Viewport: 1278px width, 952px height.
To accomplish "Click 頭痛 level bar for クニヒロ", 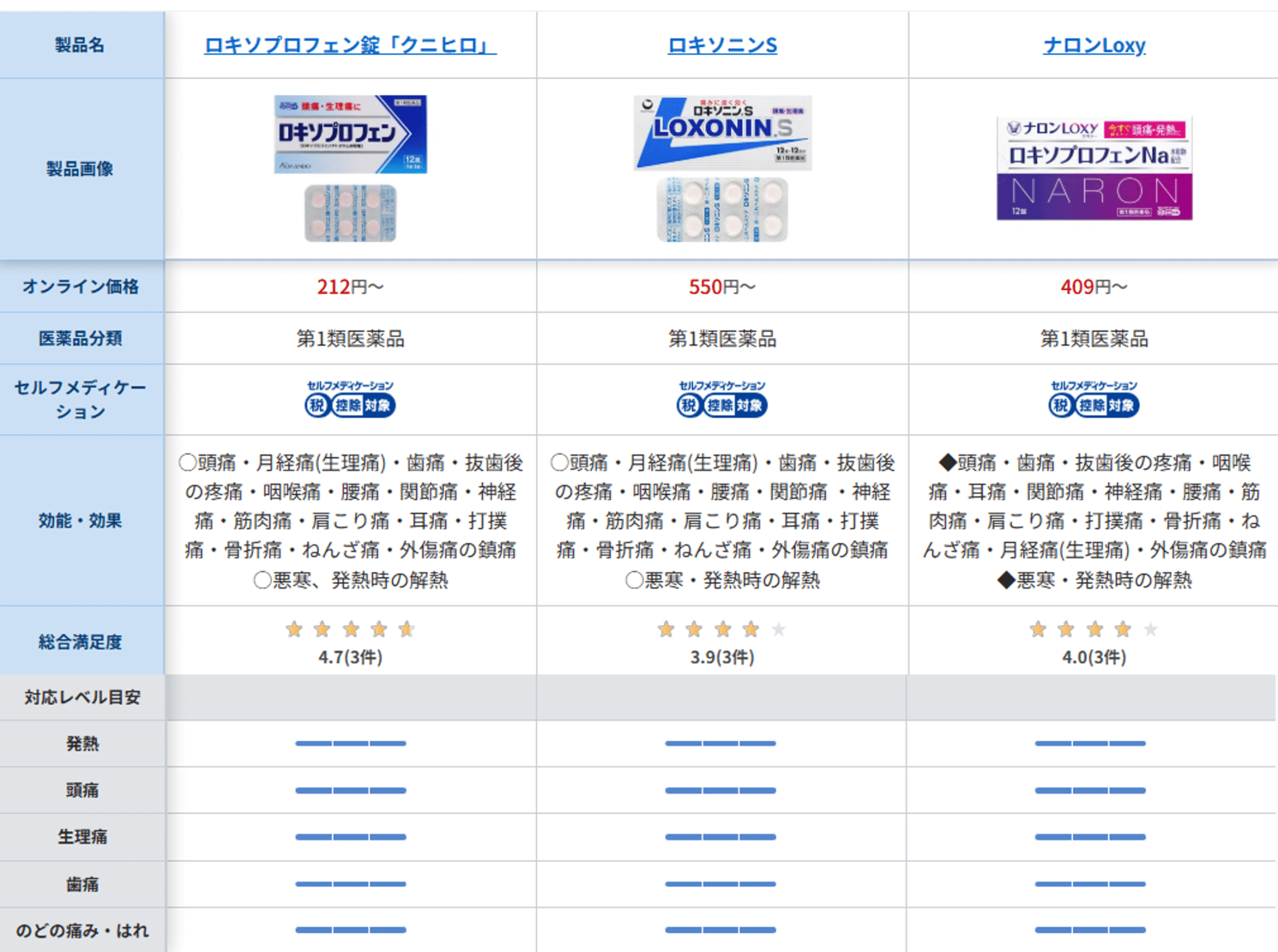I will click(x=350, y=790).
